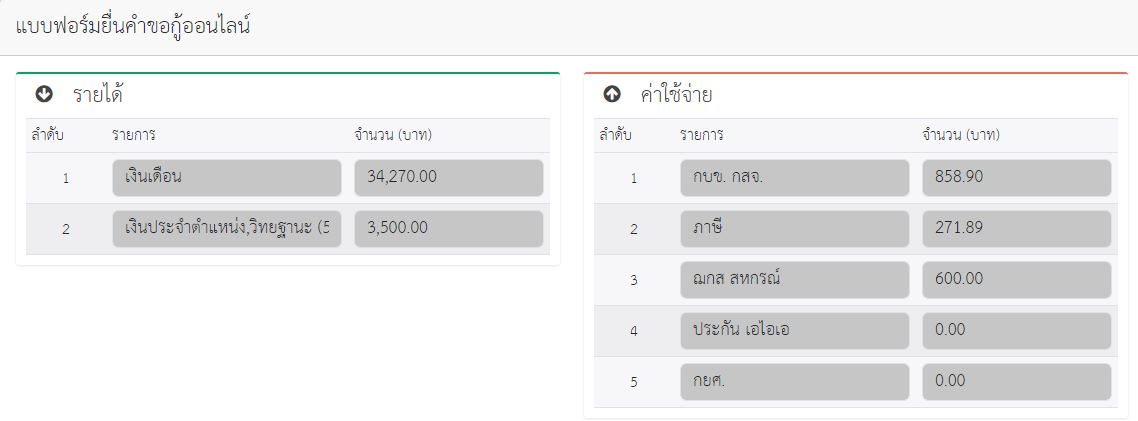Select the ภาษี expense field

coord(795,229)
